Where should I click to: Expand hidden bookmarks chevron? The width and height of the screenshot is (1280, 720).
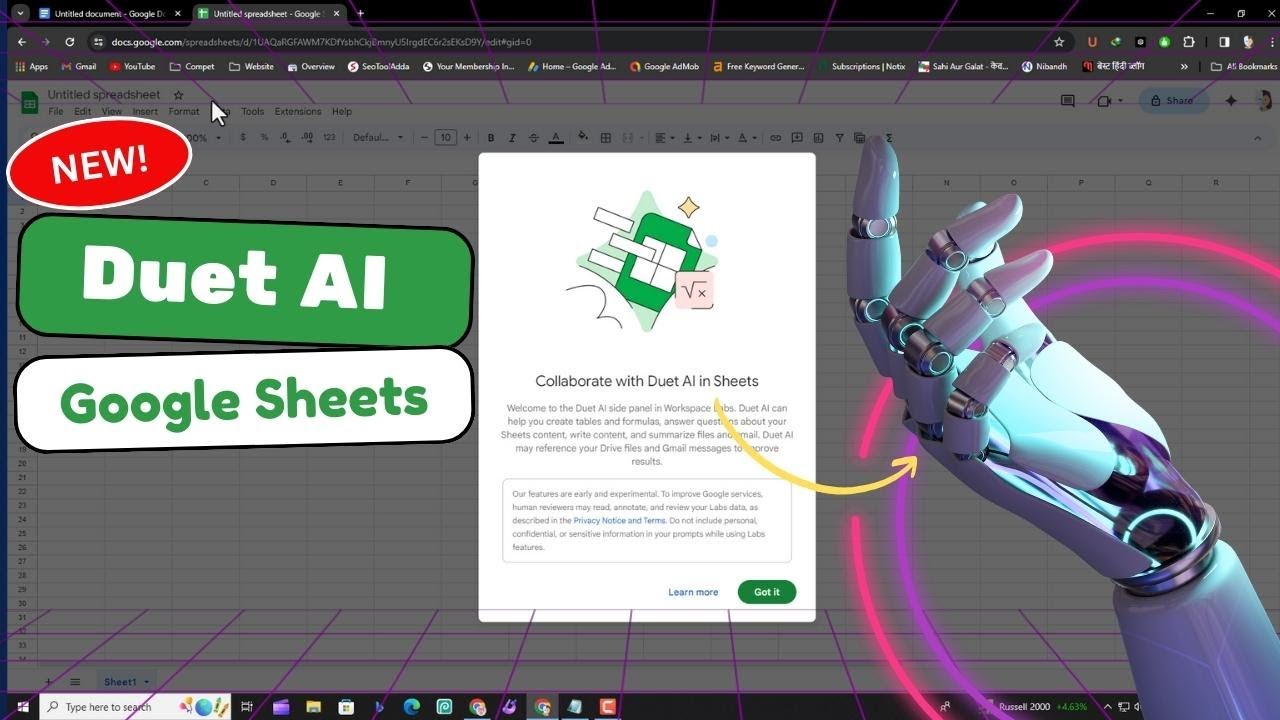point(1185,67)
